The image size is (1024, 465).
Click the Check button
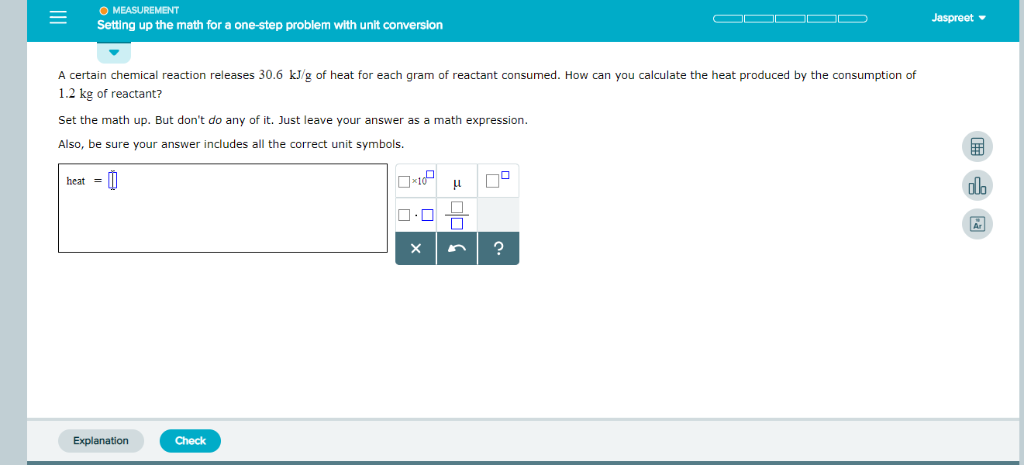point(190,441)
